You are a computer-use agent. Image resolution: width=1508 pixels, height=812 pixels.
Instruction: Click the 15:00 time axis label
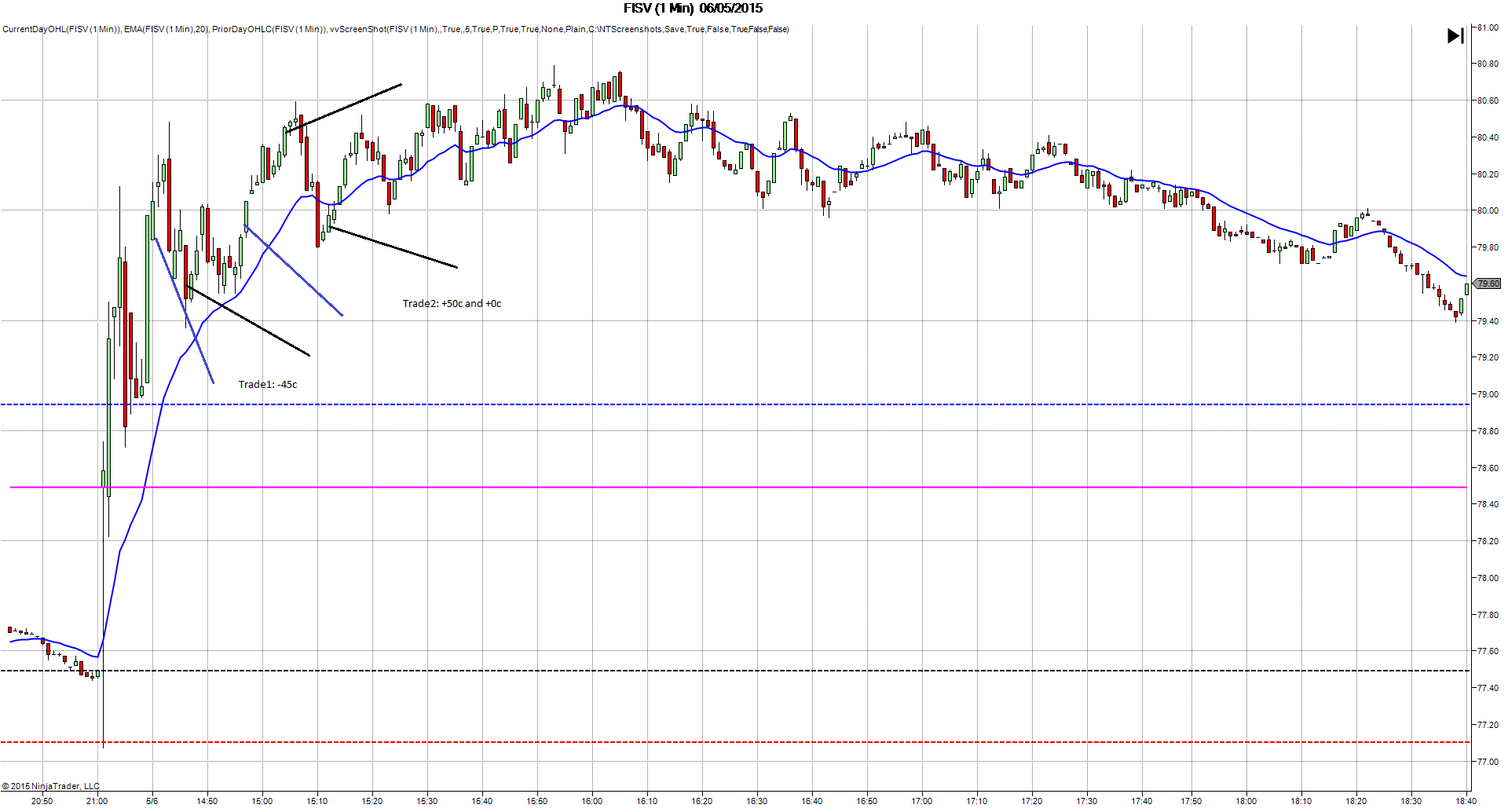pyautogui.click(x=262, y=801)
